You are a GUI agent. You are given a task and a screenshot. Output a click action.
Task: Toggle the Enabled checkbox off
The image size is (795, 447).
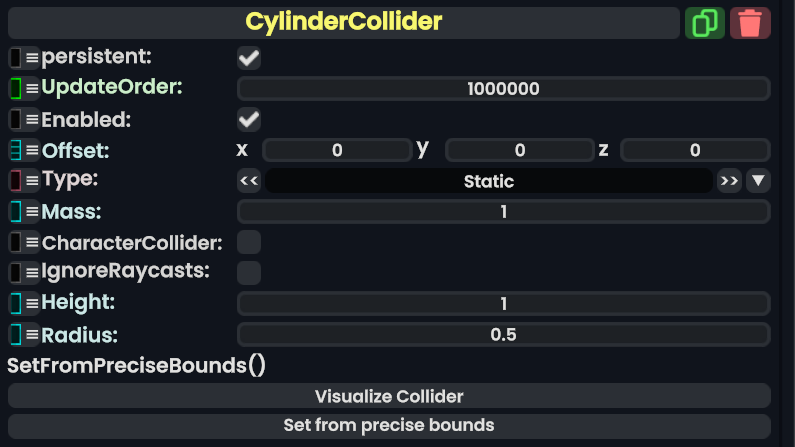coord(249,120)
